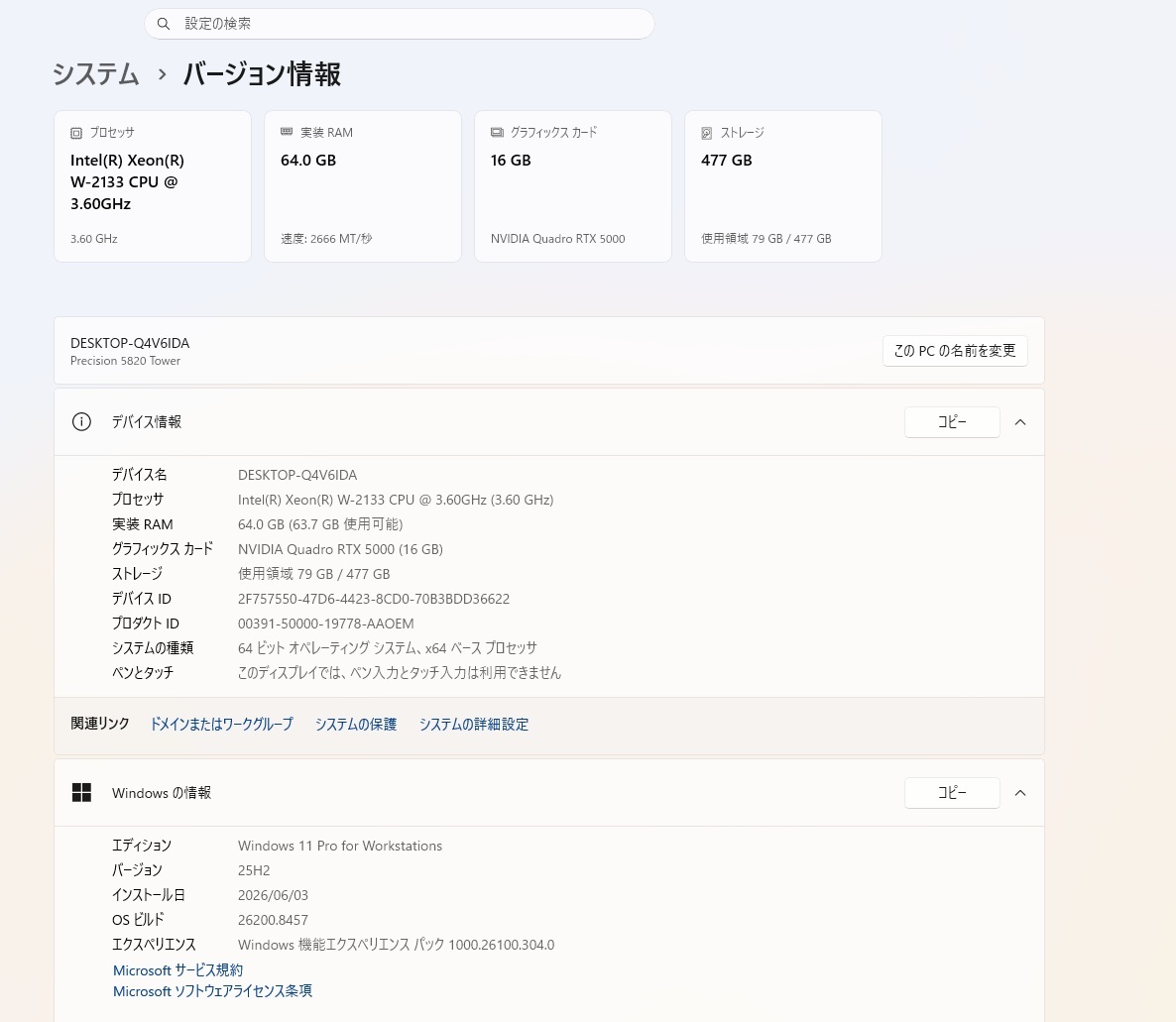Screen dimensions: 1176x1022
Task: Click the Windows logo icon in Windows の情報
Action: point(81,793)
